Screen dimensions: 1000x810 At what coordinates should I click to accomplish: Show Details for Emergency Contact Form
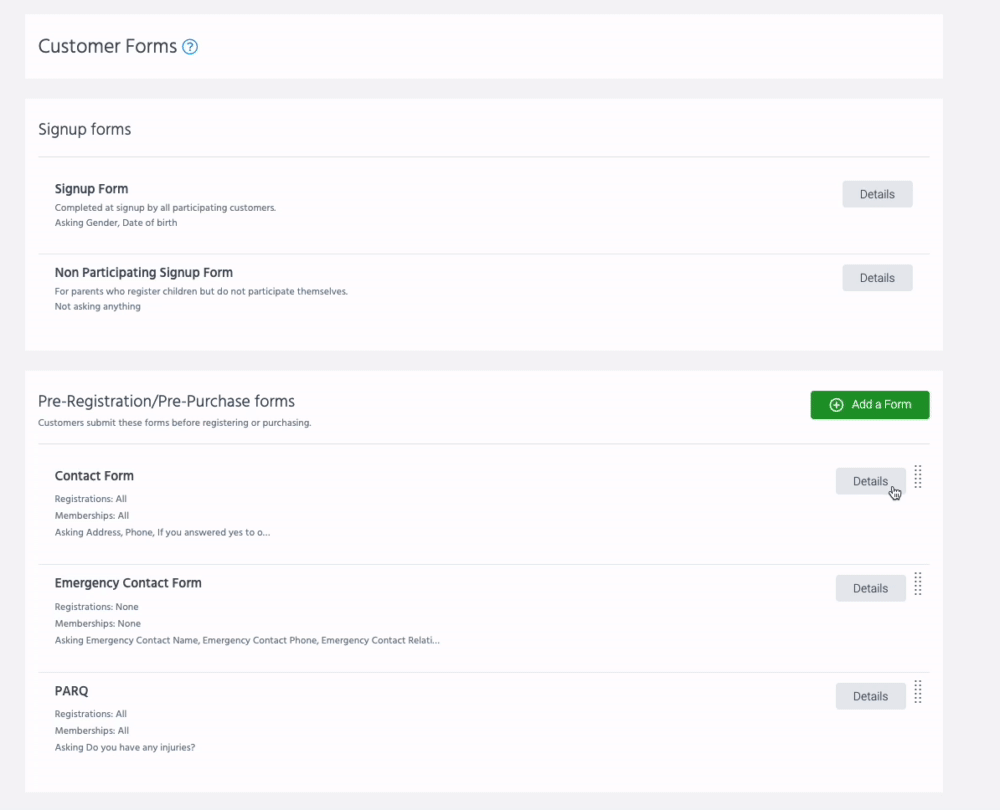870,589
